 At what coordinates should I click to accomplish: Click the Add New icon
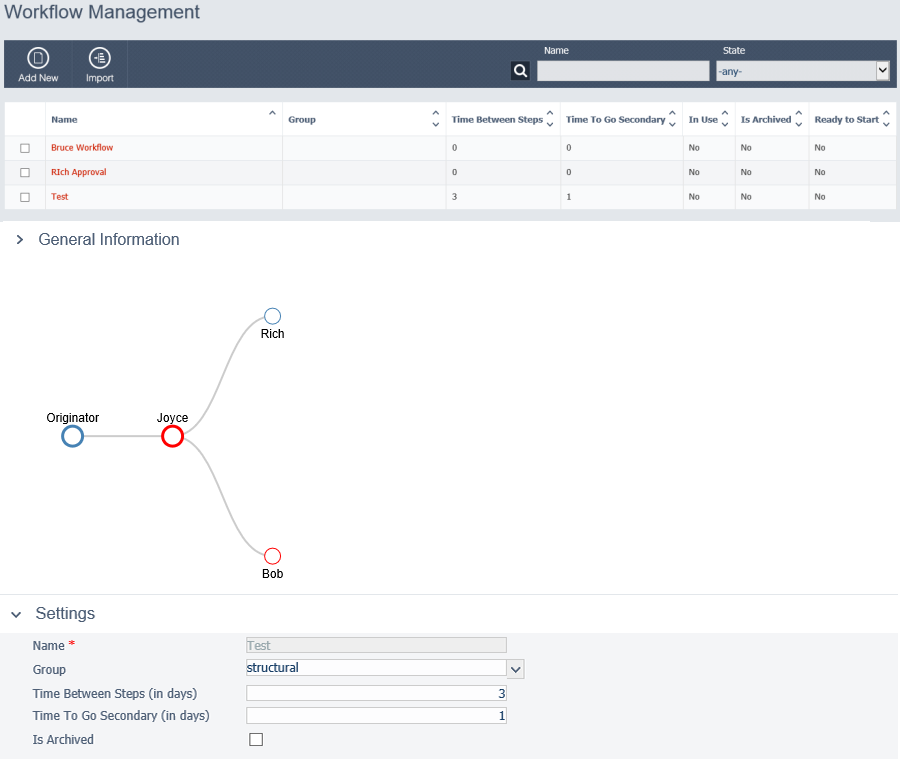38,64
